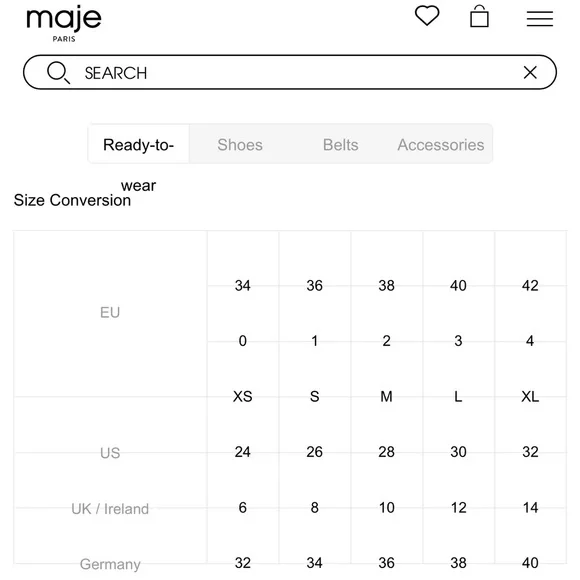Open the shopping bag icon
This screenshot has width=580, height=580.
[479, 16]
